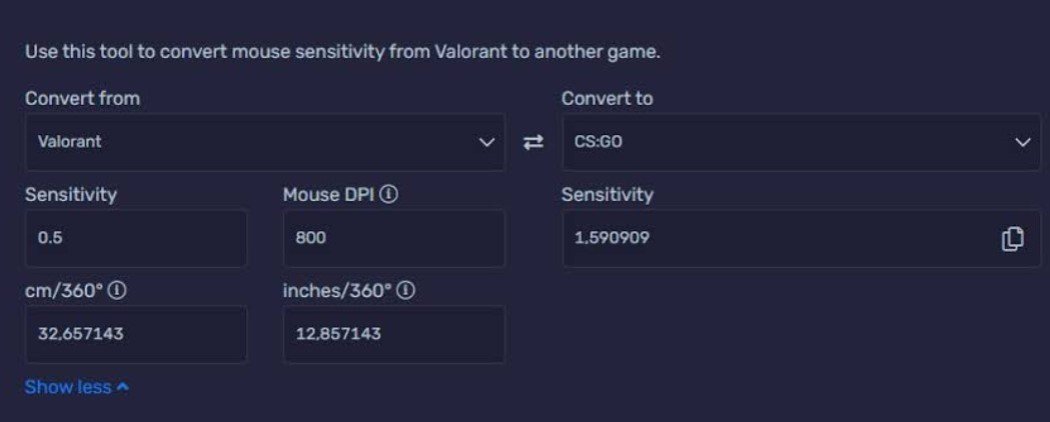Click the Sensitivity 0.5 input field
The image size is (1050, 422).
[136, 238]
